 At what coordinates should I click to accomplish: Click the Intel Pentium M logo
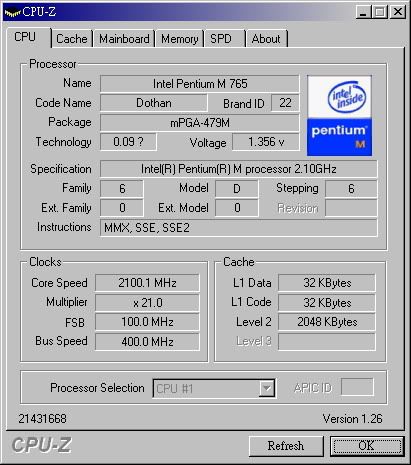[x=339, y=116]
